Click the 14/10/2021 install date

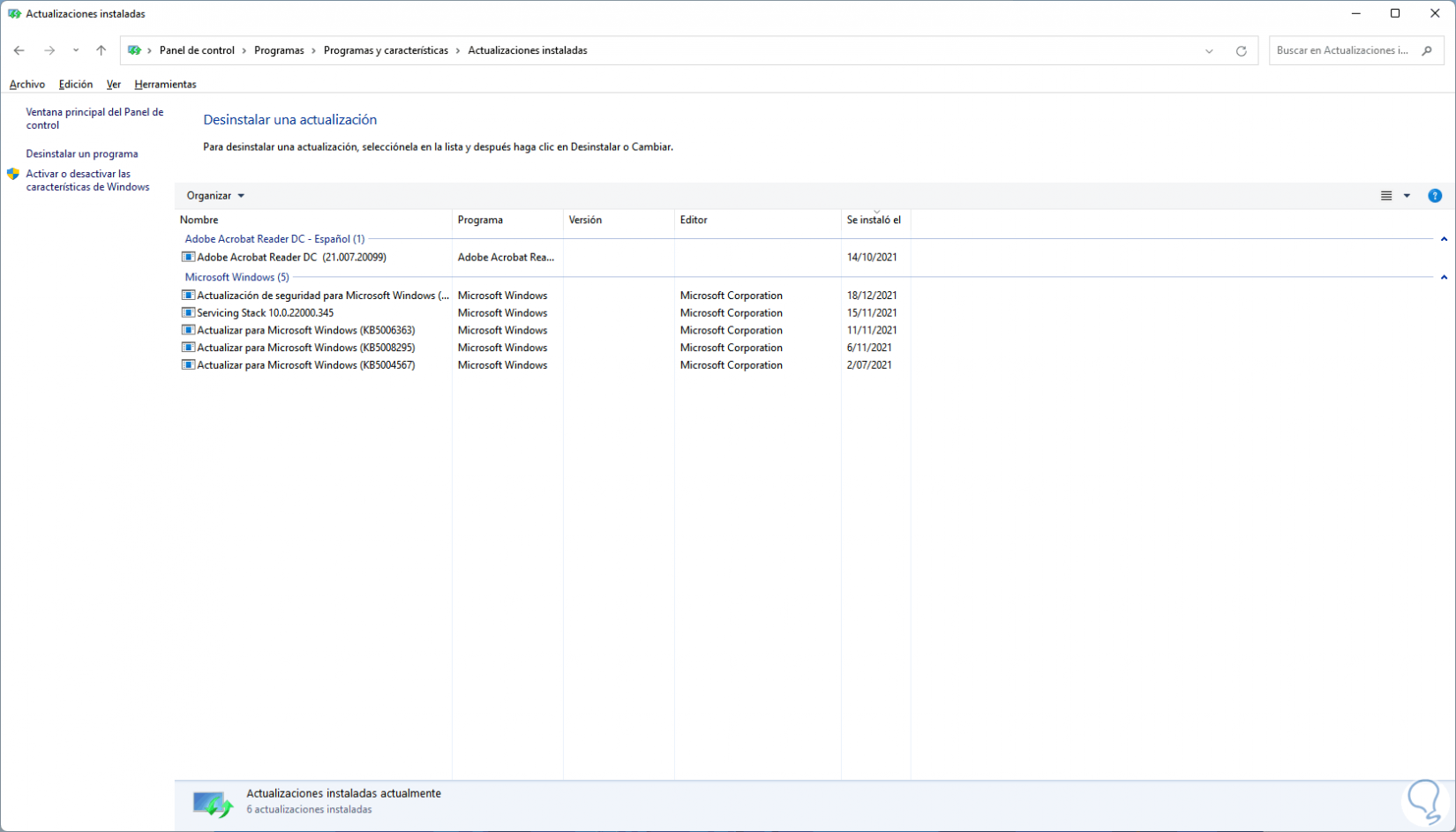coord(872,258)
